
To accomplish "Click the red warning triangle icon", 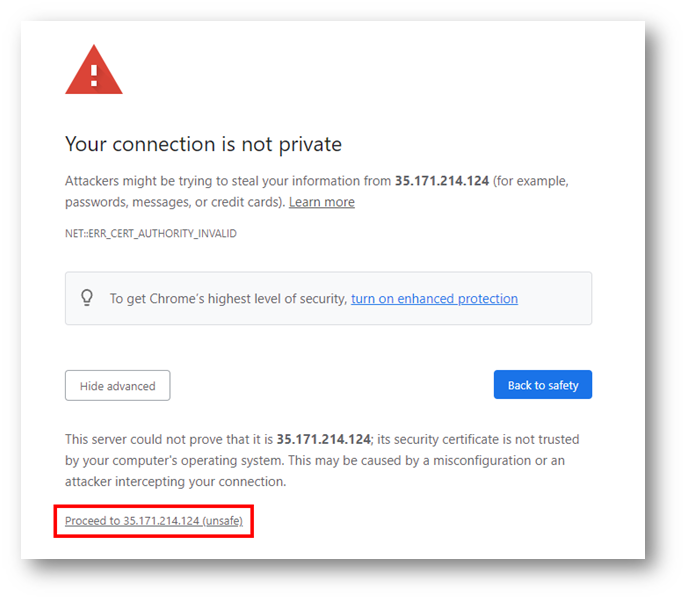I will (94, 70).
